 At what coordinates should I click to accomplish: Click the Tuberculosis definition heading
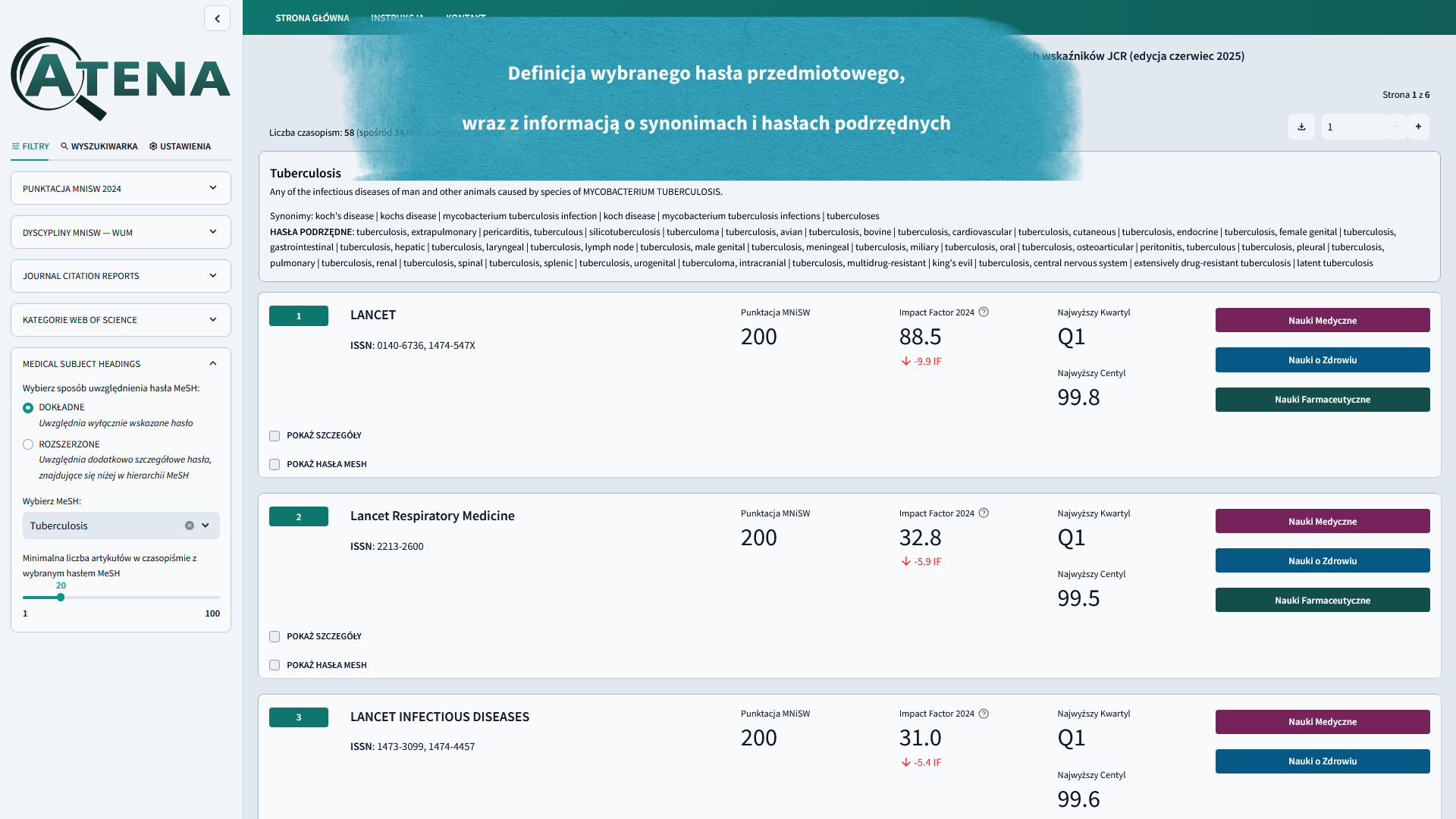coord(306,173)
